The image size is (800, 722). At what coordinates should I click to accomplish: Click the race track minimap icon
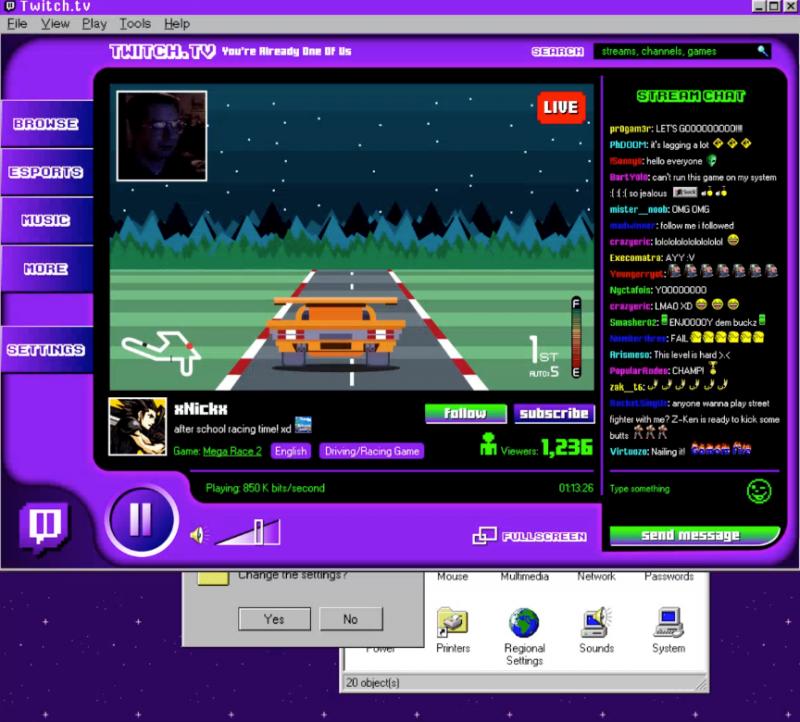click(x=161, y=352)
